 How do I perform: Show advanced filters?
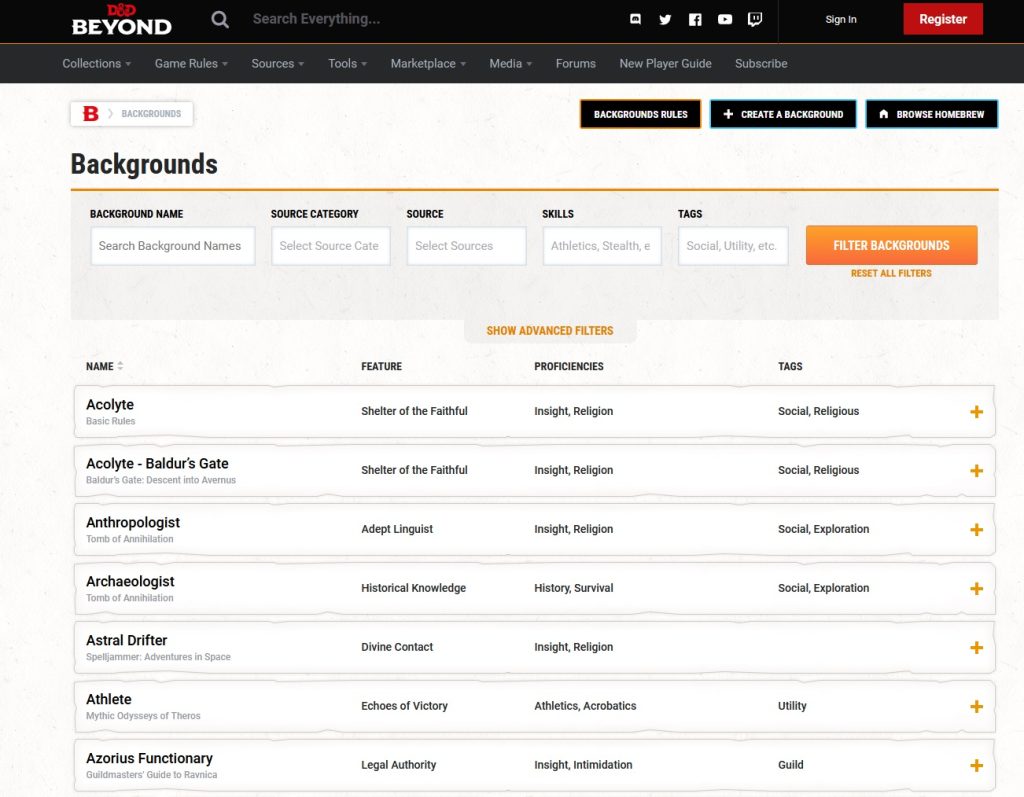pyautogui.click(x=550, y=331)
